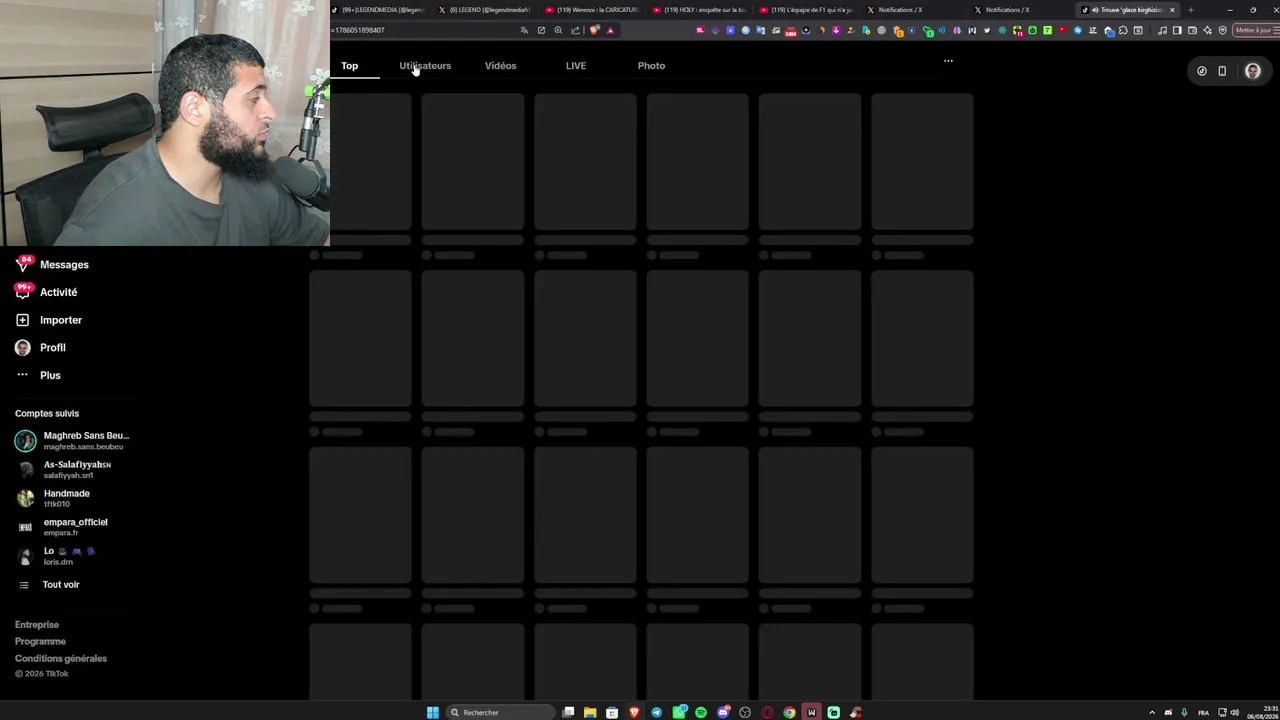Switch to the Utilisateurs tab
The image size is (1280, 720).
(x=425, y=66)
